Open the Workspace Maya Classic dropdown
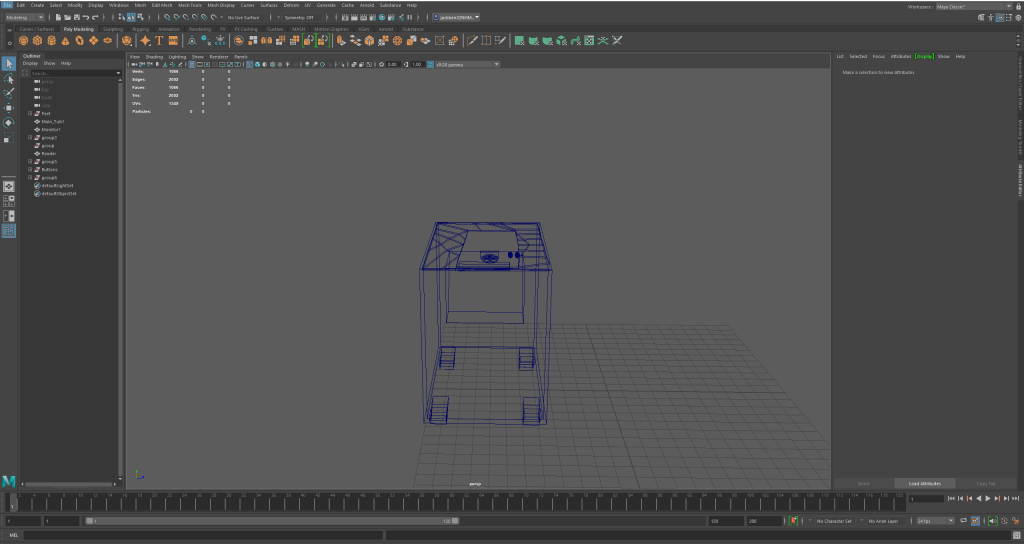 click(972, 6)
